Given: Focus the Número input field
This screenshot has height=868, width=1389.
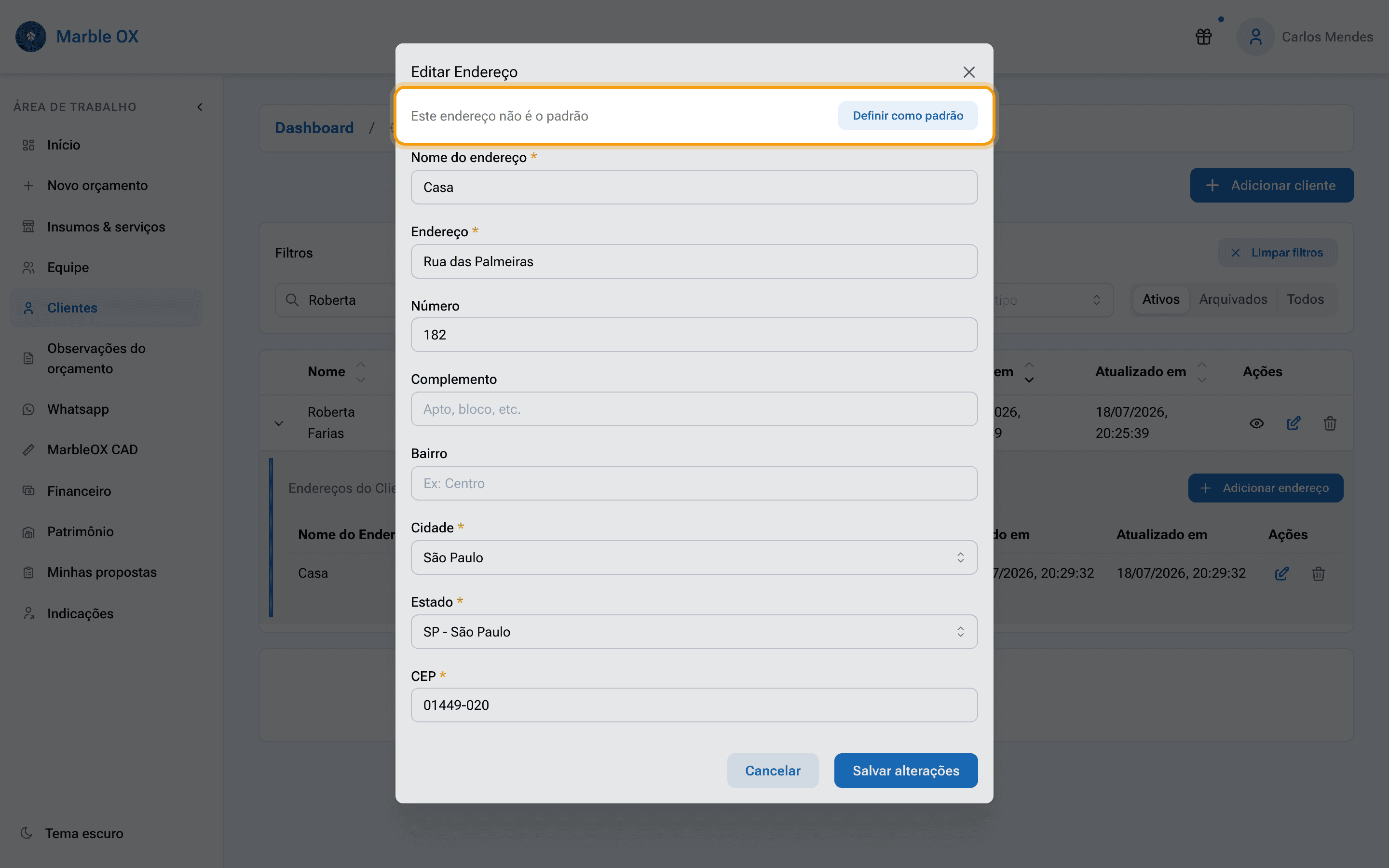Looking at the screenshot, I should point(694,335).
